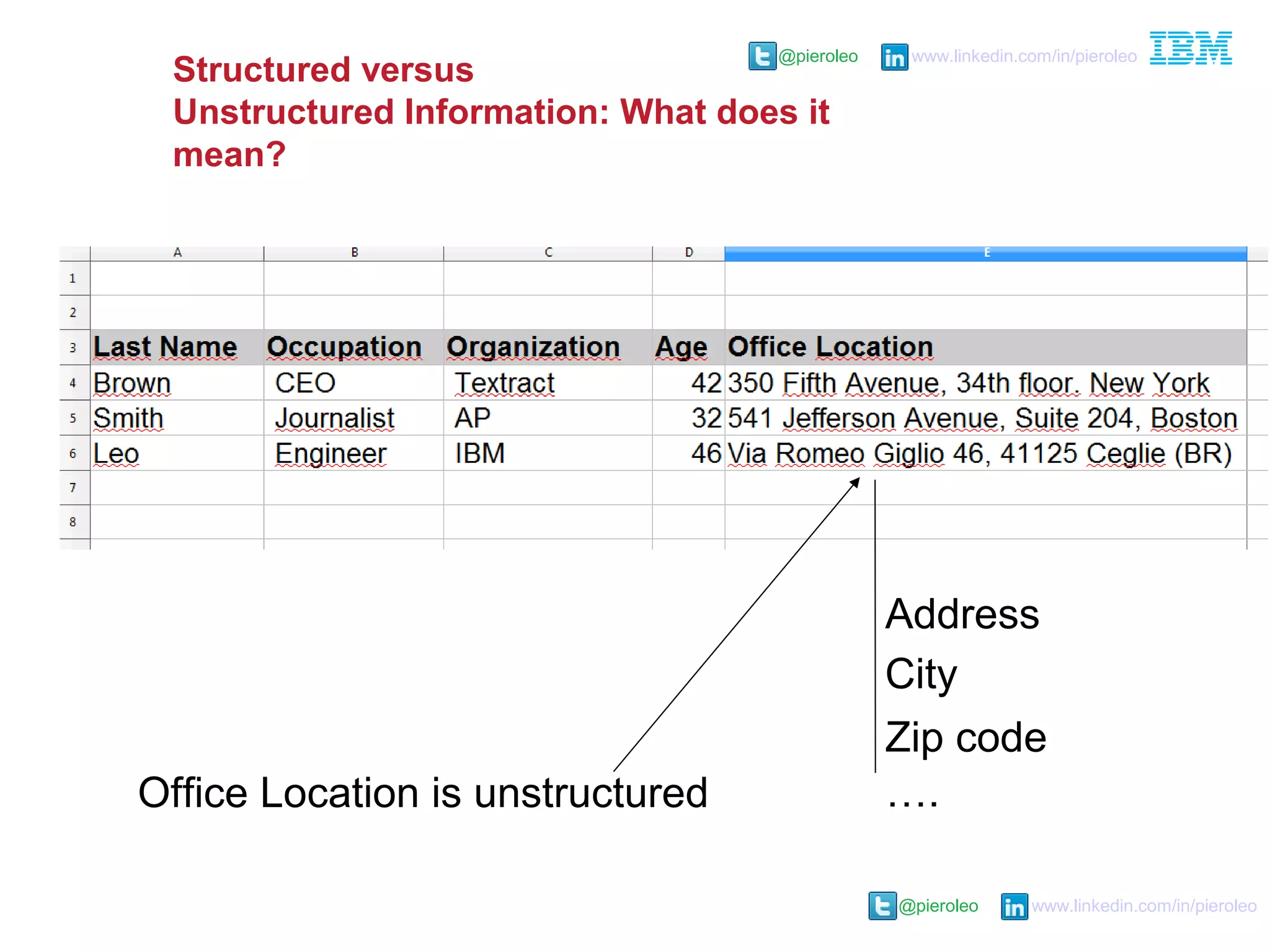Select column A header

177,253
